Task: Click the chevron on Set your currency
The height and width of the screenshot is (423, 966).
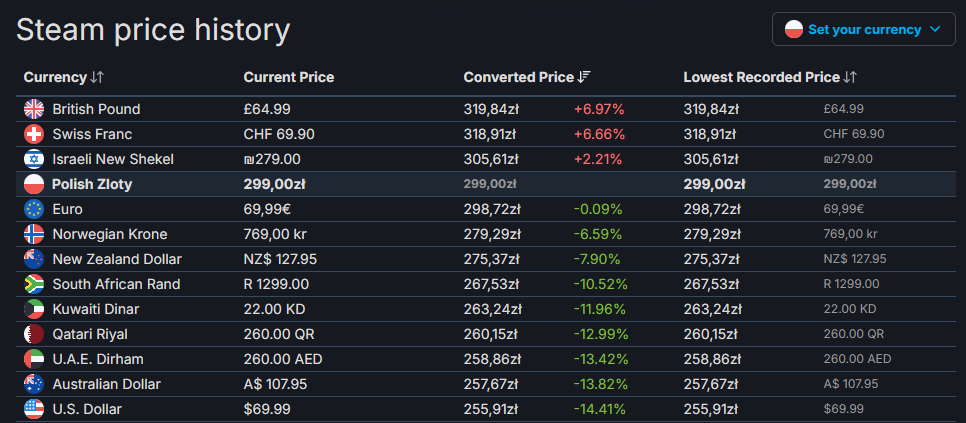Action: pos(935,30)
